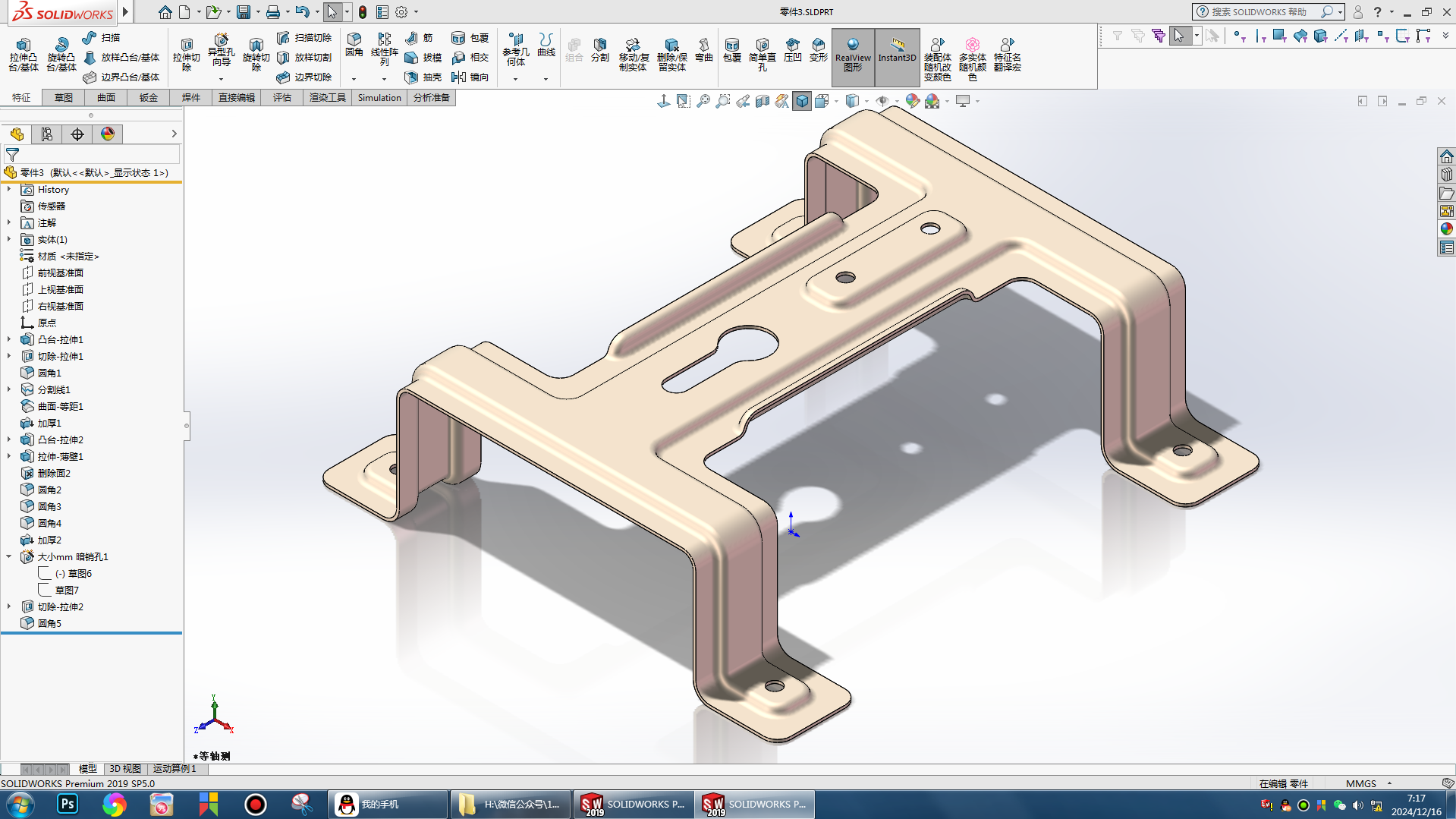Choose the 抽壳 shell tool

point(423,77)
